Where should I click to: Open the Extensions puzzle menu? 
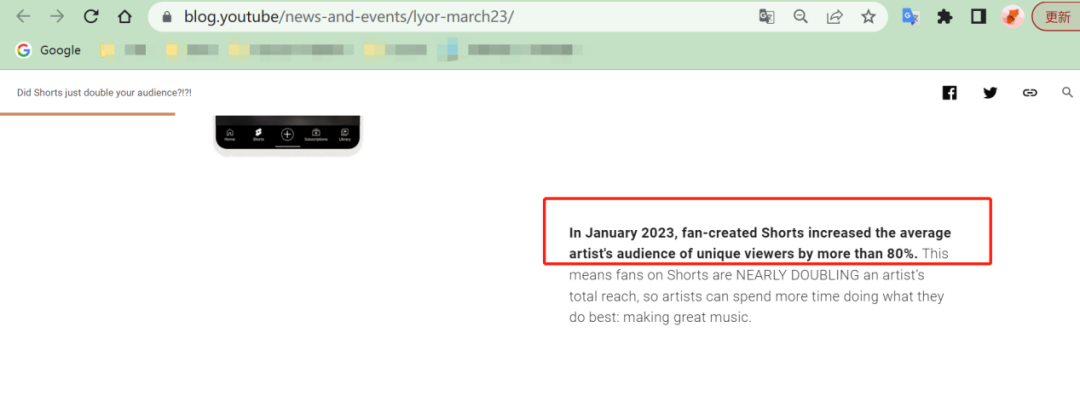[944, 16]
